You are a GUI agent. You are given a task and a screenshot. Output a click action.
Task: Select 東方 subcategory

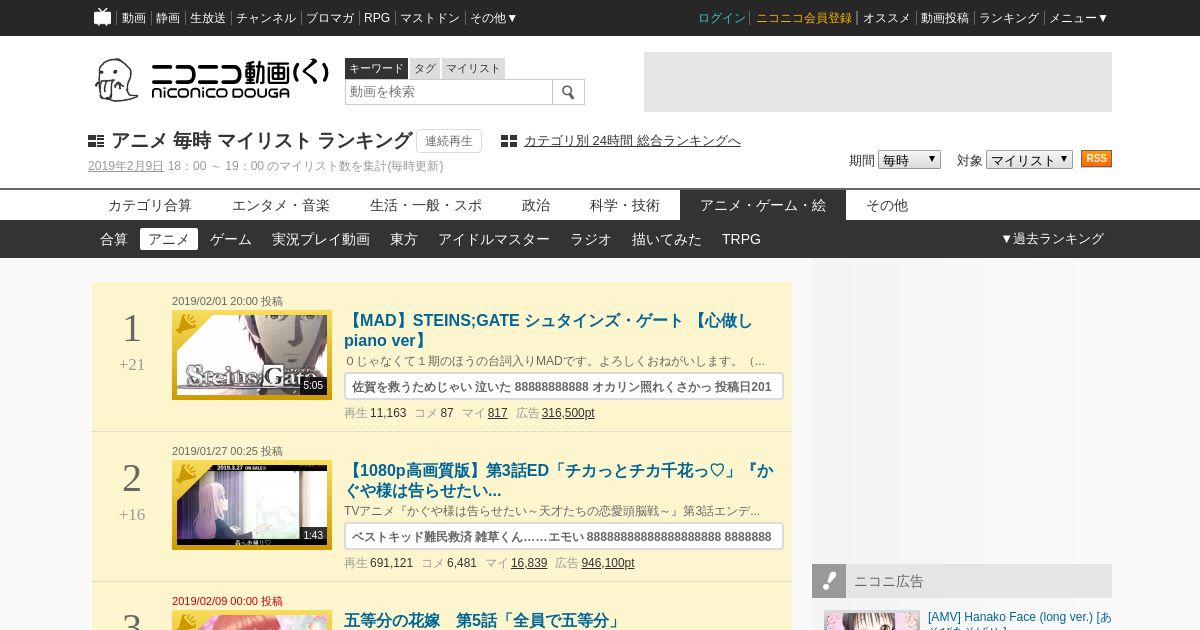point(404,239)
